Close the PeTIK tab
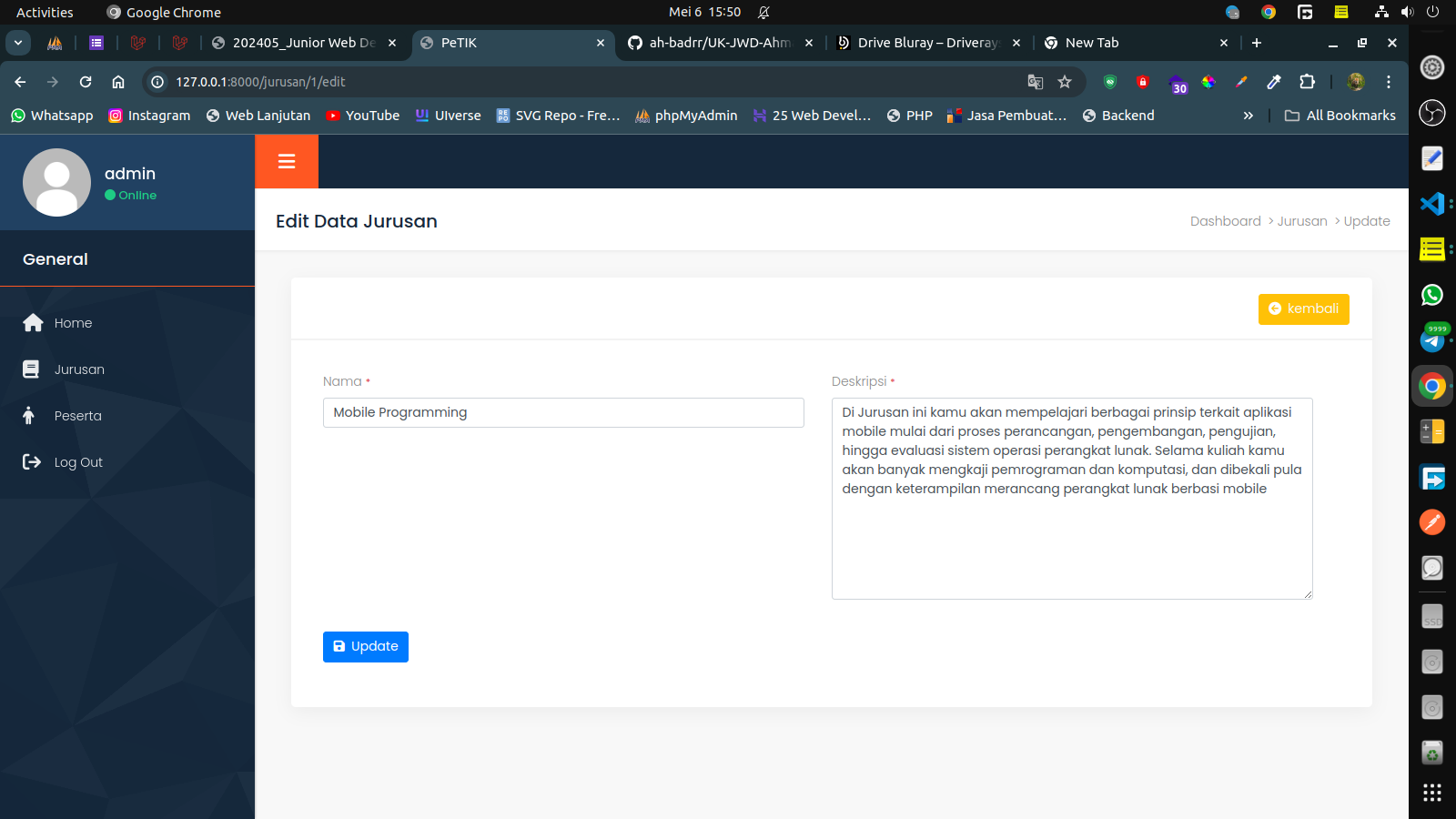Screen dimensions: 1456x819 pos(601,43)
